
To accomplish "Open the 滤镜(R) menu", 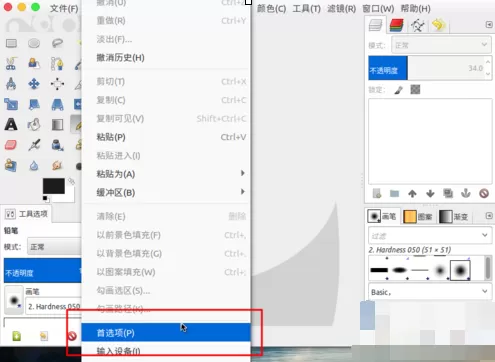I will coord(341,8).
